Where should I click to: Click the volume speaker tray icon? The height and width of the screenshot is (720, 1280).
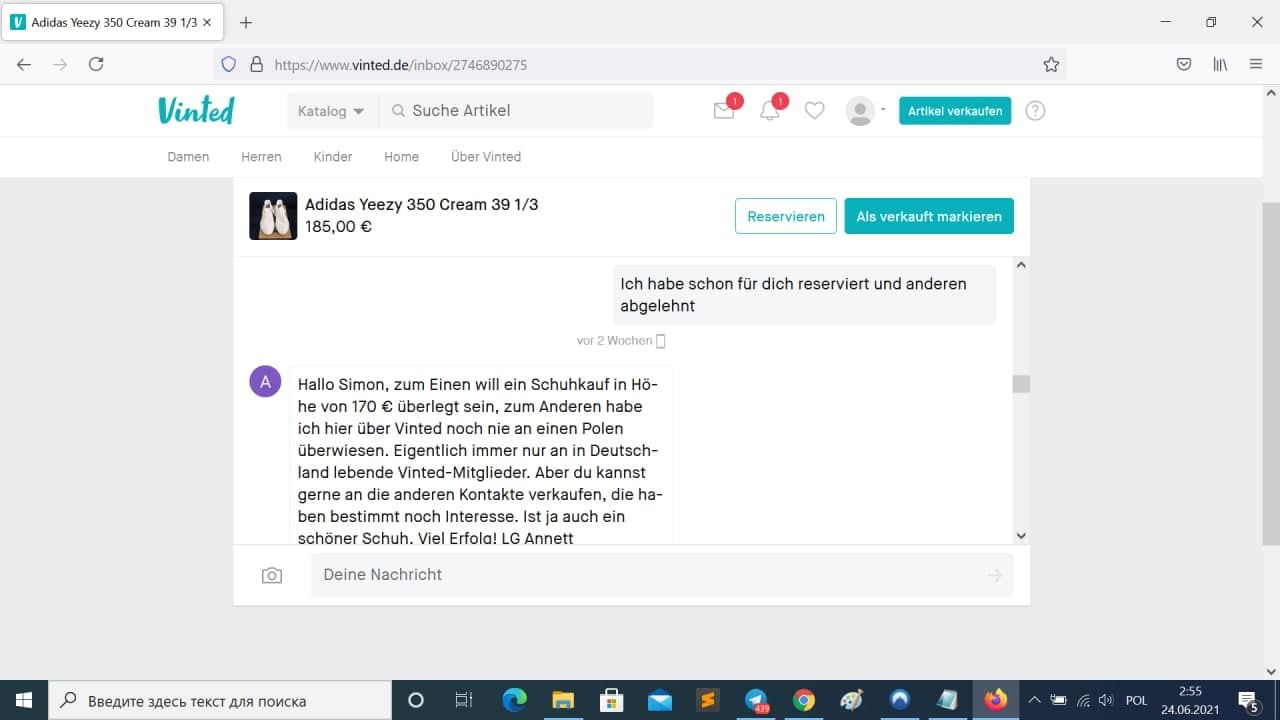[x=1106, y=700]
